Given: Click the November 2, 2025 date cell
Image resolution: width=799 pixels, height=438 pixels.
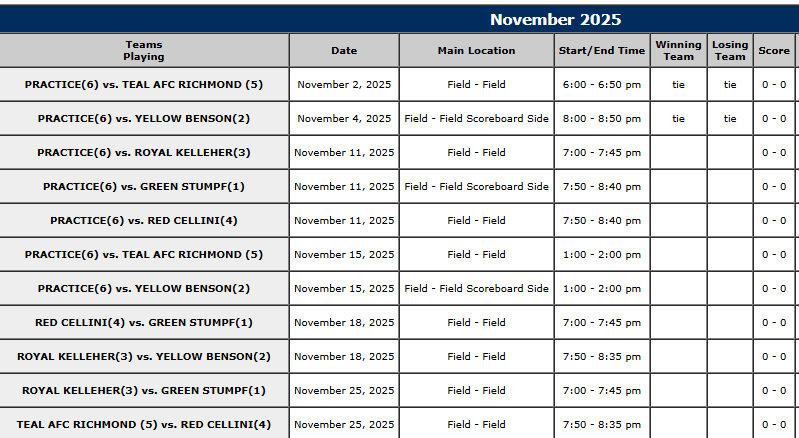Looking at the screenshot, I should [x=344, y=85].
